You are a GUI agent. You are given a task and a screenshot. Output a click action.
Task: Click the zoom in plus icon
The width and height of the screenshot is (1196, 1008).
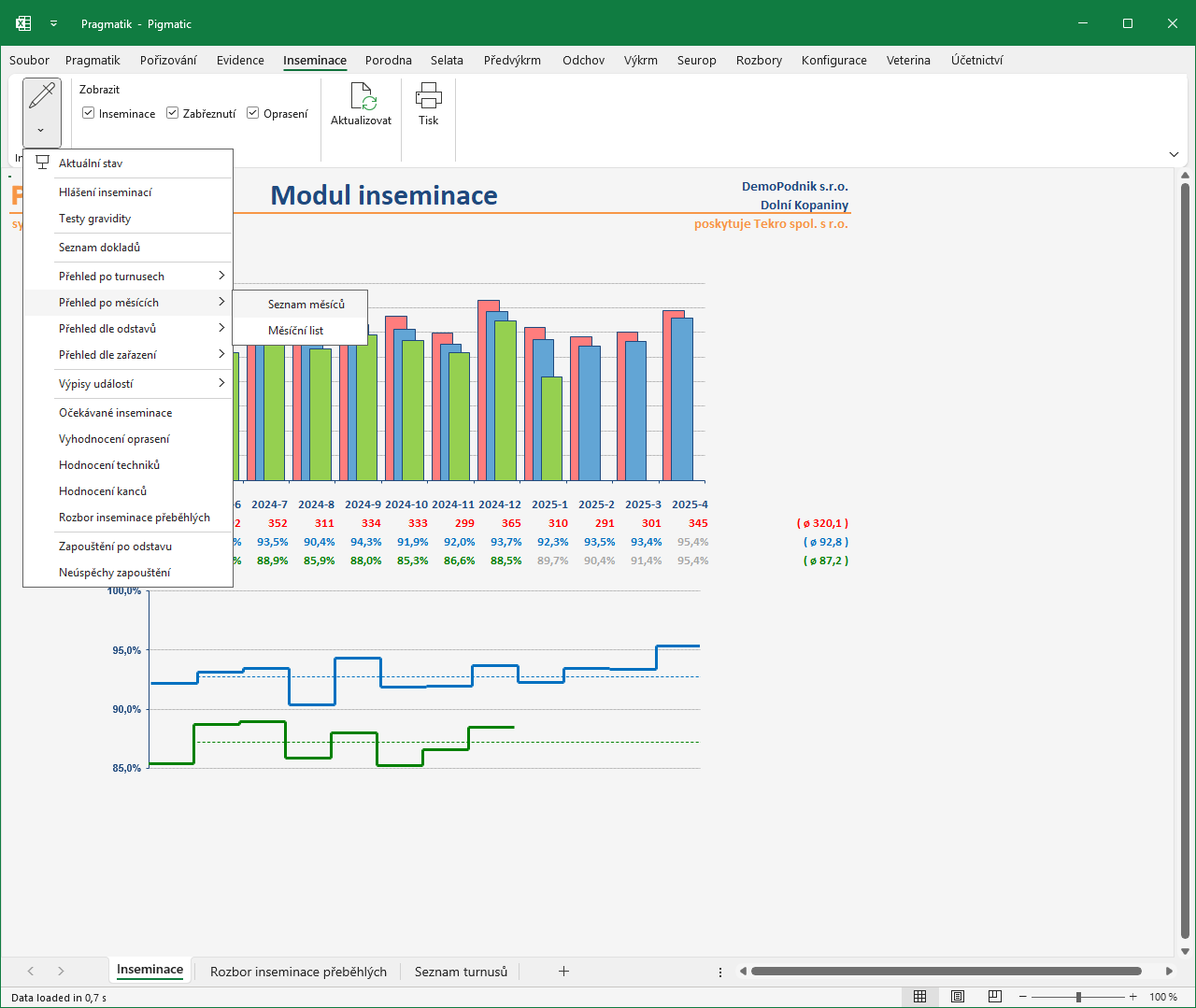[1133, 997]
